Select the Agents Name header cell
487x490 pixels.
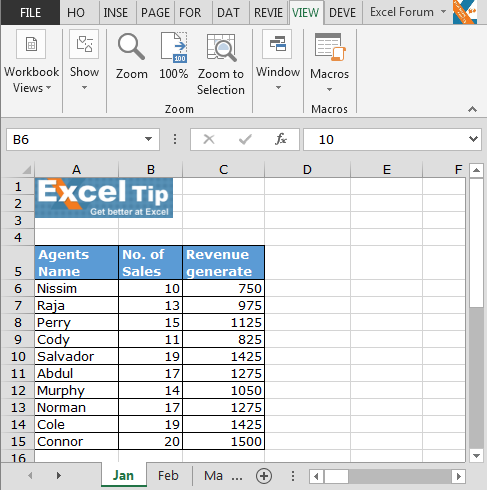click(77, 263)
